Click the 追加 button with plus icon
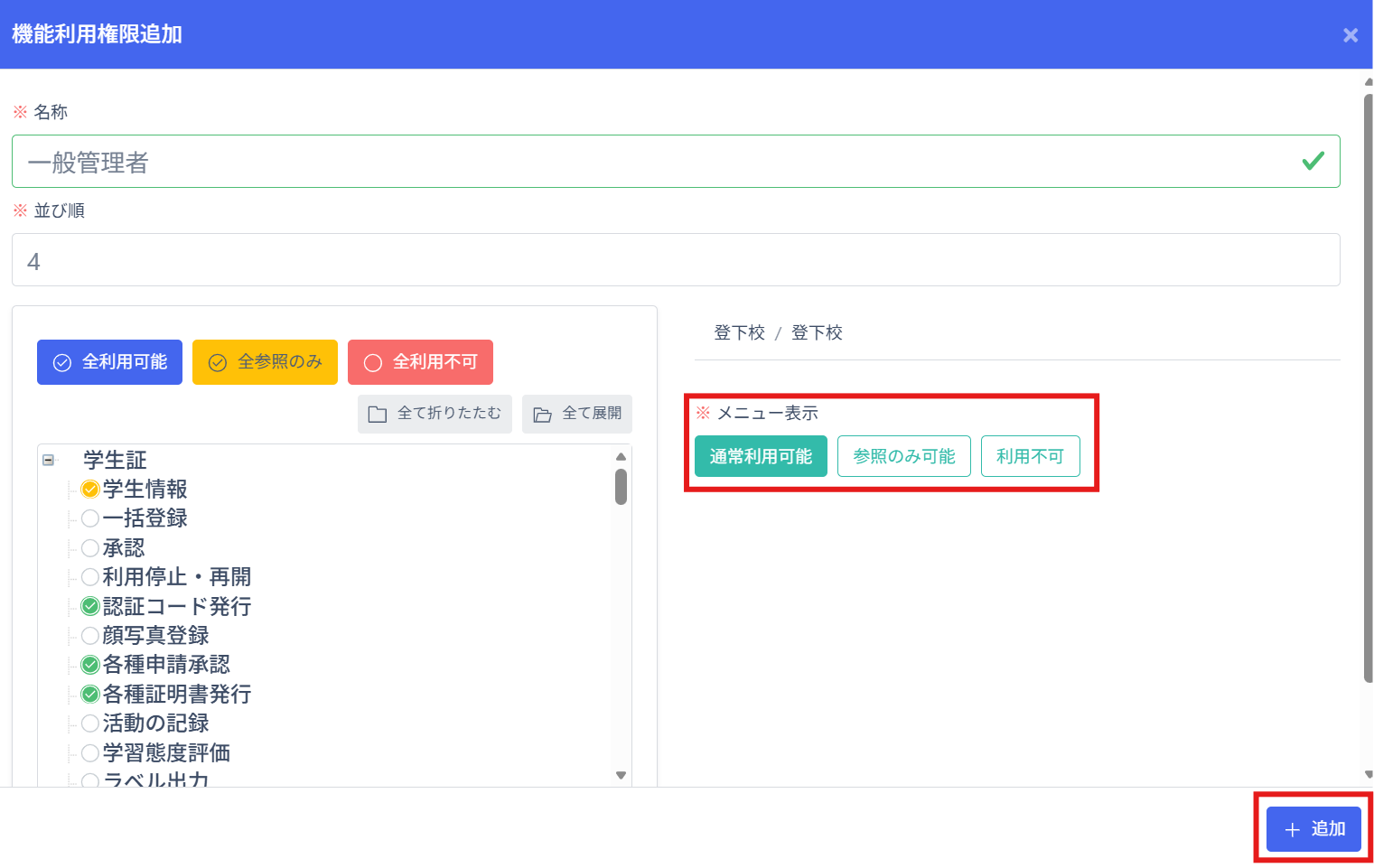This screenshot has height=868, width=1374. 1313,829
